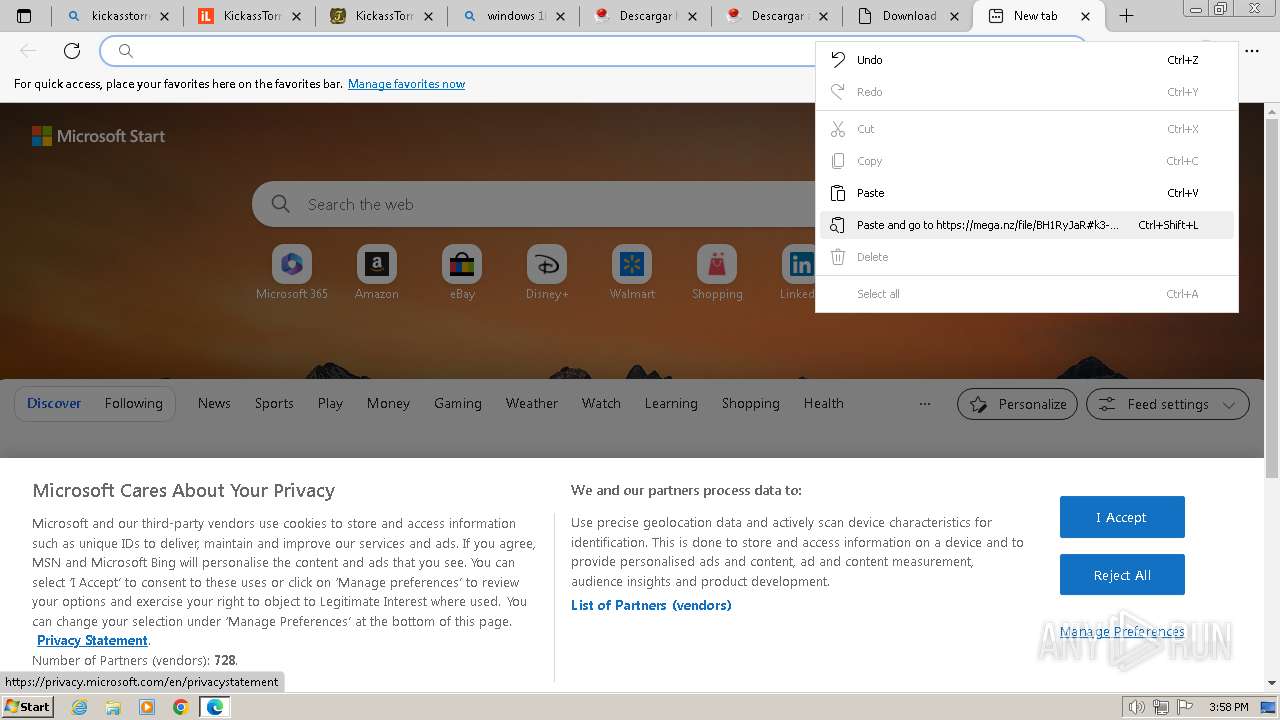The image size is (1280, 720).
Task: Open the Shopping shortcut tile
Action: (717, 273)
